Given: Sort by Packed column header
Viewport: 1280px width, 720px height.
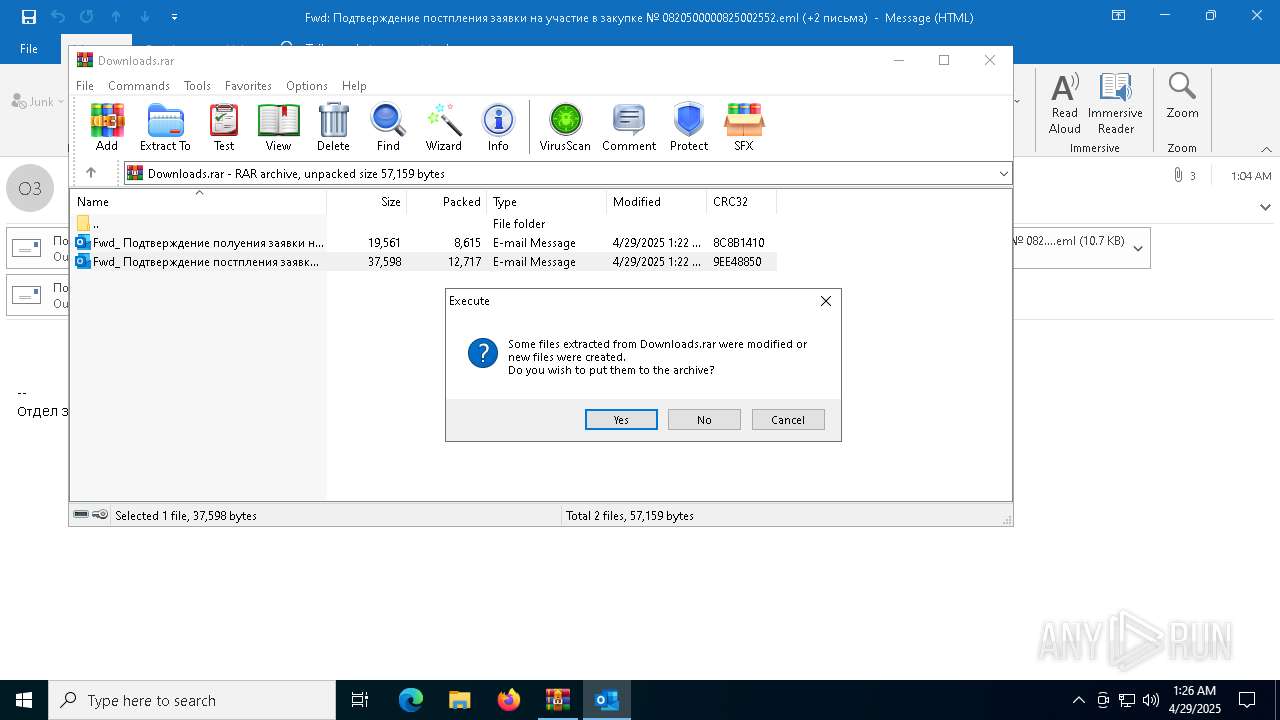Looking at the screenshot, I should pyautogui.click(x=447, y=201).
